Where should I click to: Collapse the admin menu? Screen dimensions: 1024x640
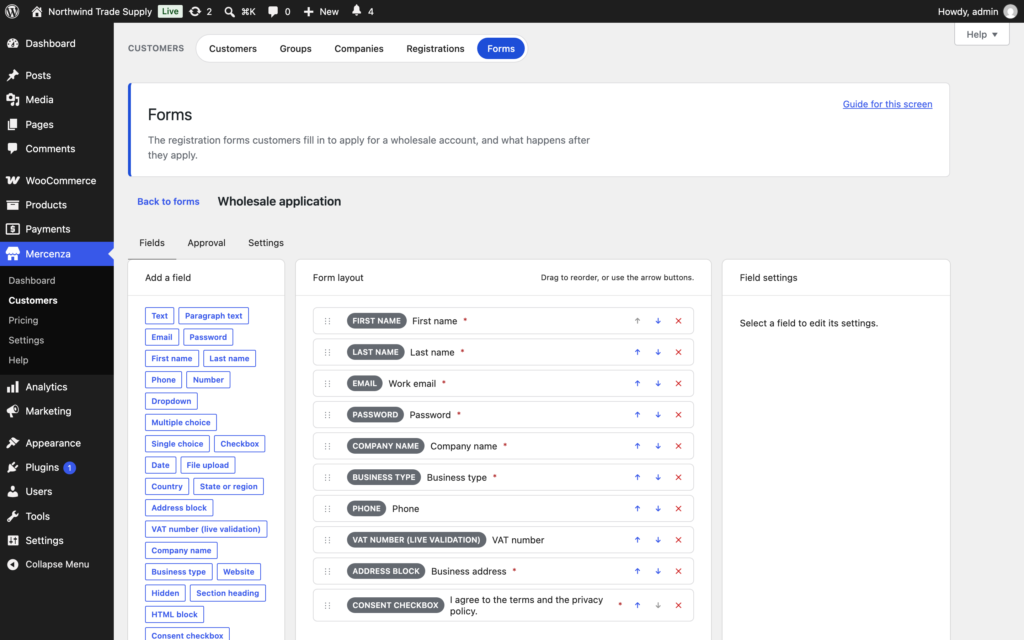pos(57,564)
